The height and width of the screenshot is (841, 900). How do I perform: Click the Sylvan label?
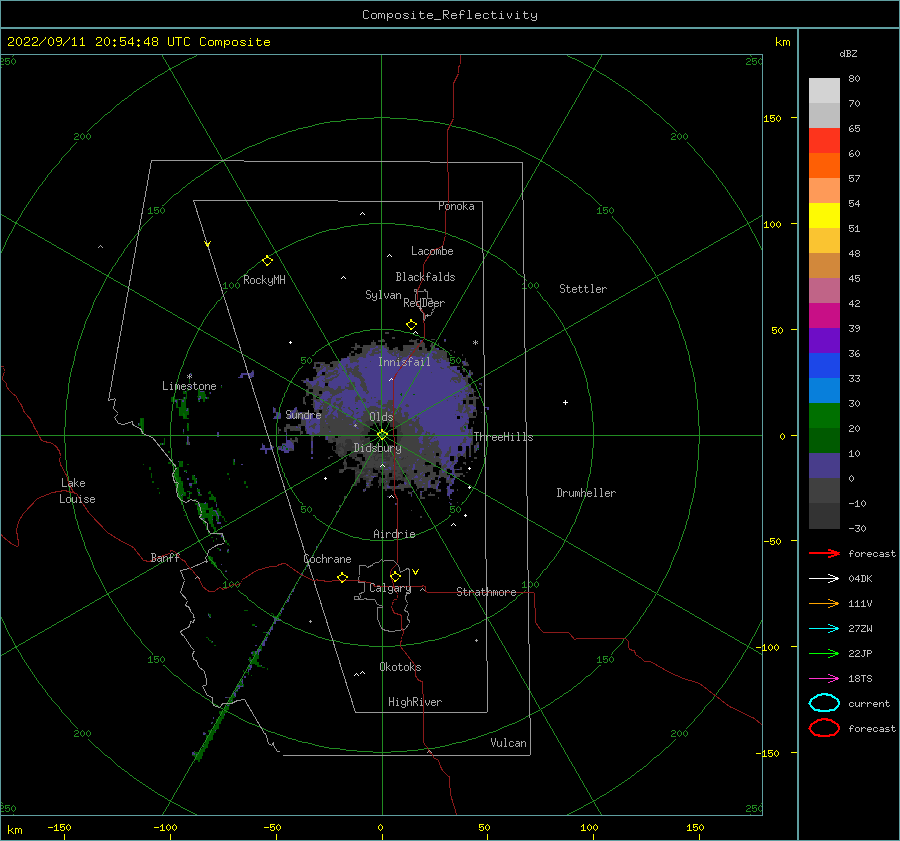(x=383, y=295)
